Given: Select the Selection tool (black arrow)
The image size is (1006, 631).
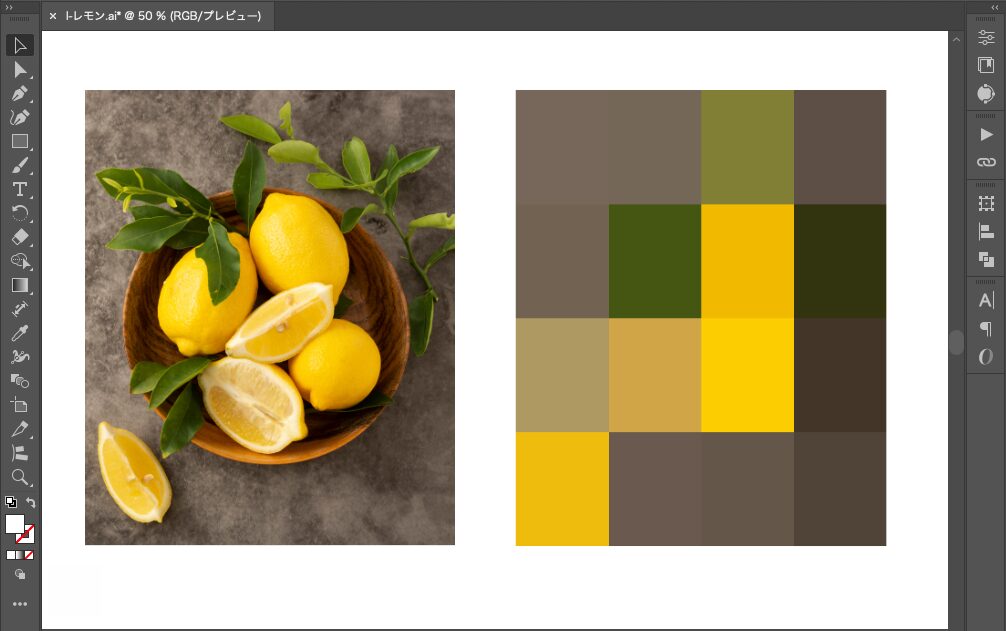Looking at the screenshot, I should 20,46.
